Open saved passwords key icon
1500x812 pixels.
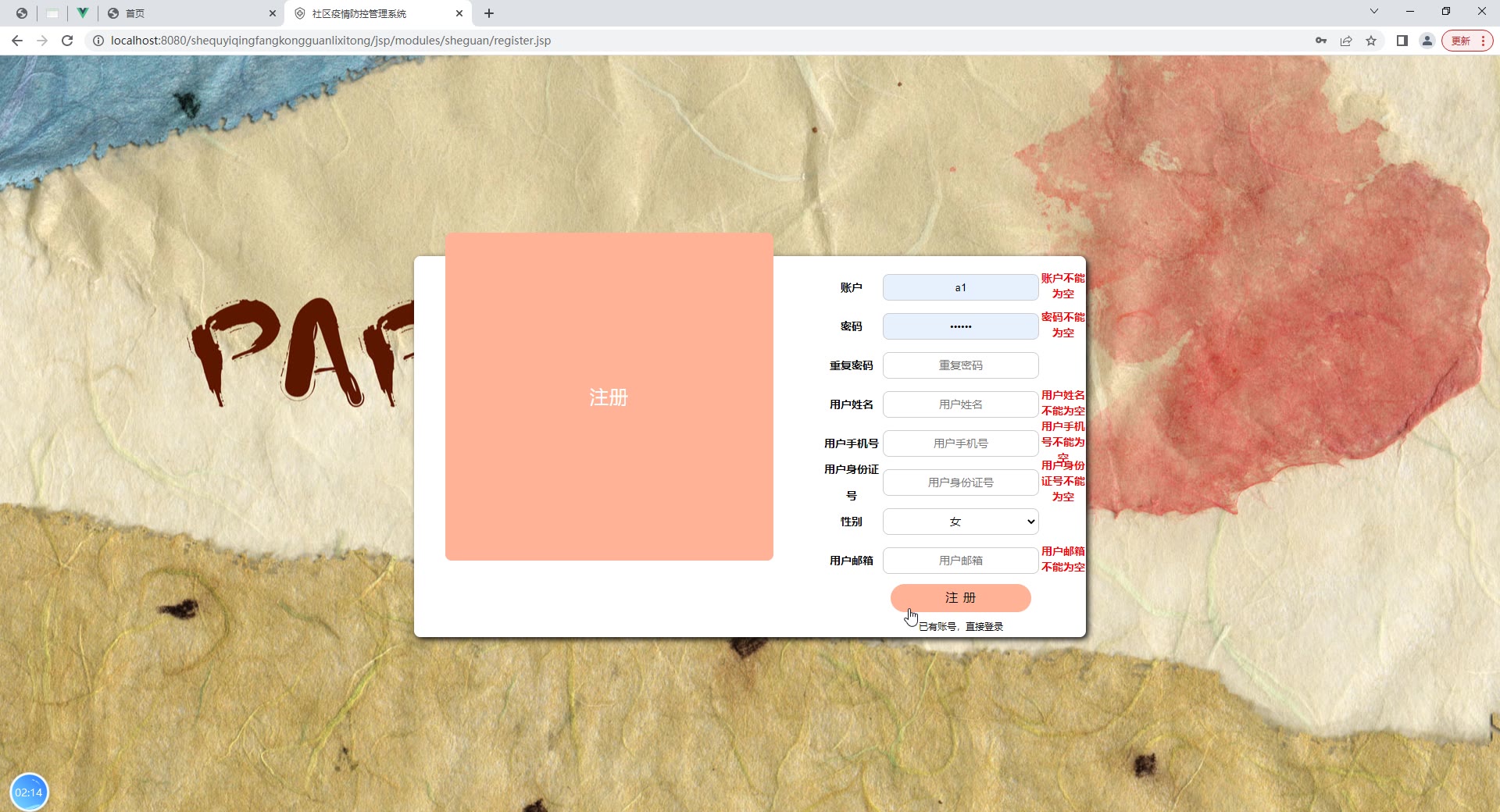coord(1321,41)
